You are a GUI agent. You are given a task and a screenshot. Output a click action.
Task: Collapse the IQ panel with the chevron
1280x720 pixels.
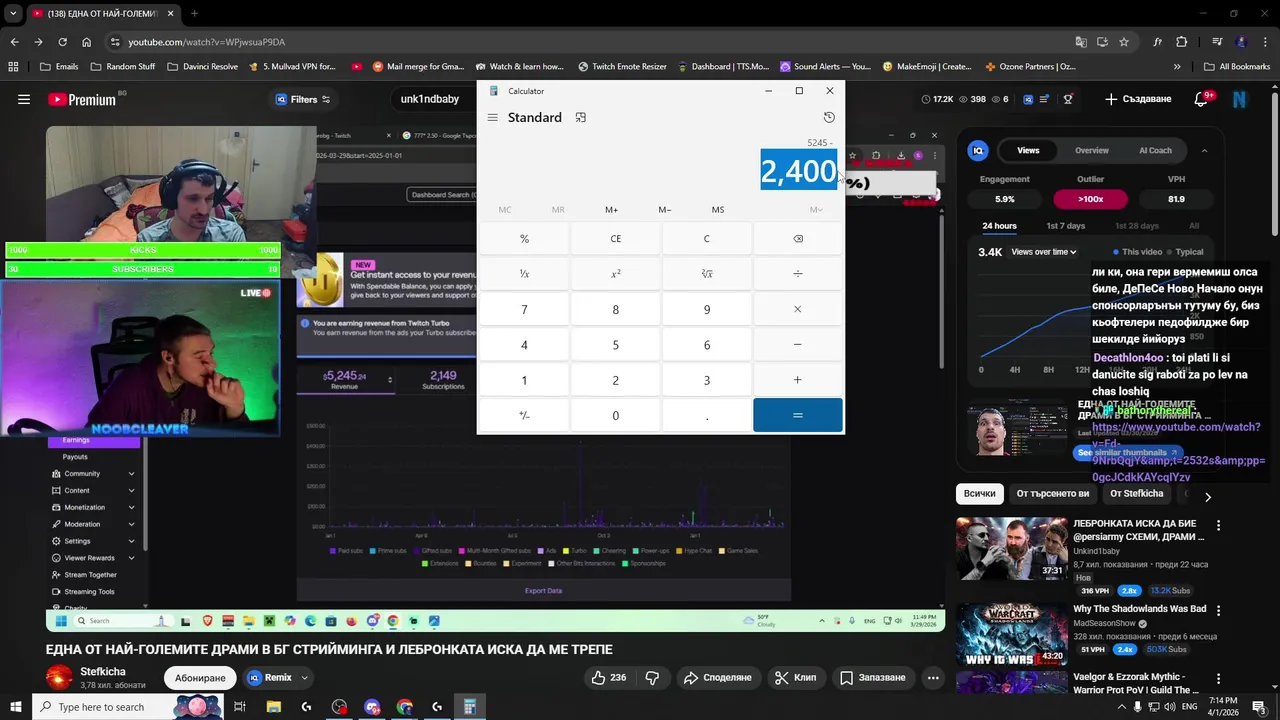click(1204, 151)
